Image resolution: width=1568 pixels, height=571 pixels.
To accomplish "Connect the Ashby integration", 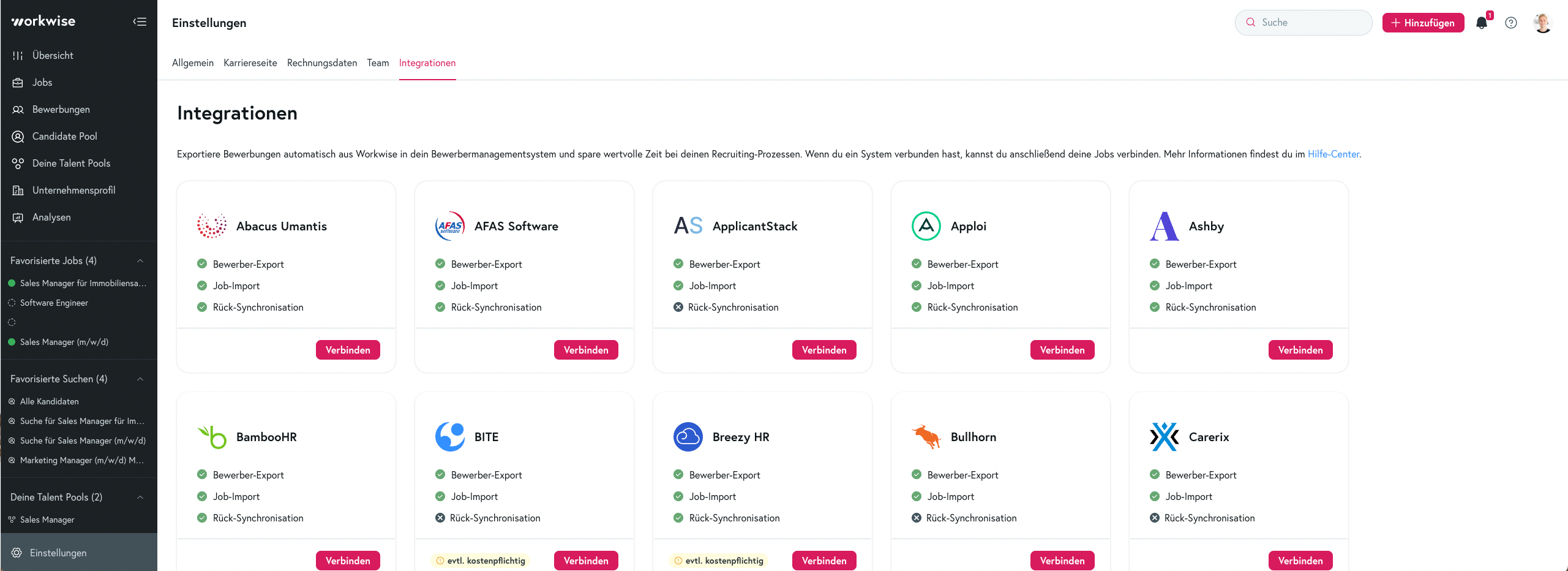I will tap(1300, 350).
